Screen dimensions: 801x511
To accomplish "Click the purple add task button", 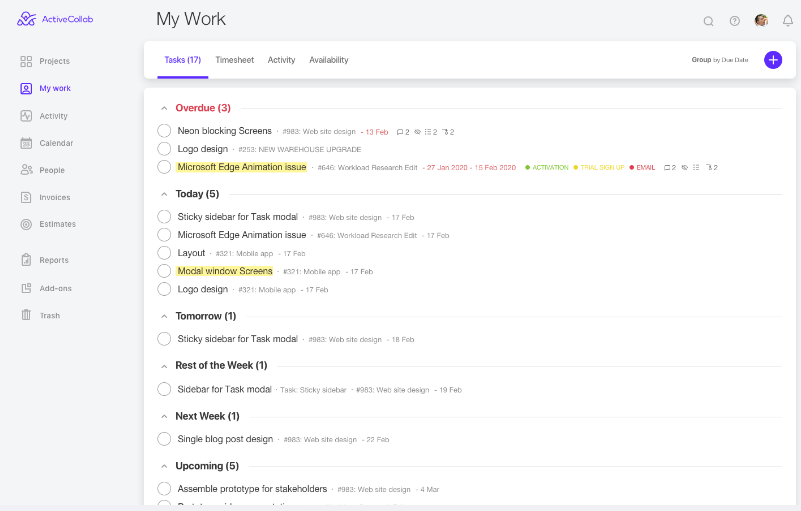I will coord(773,60).
